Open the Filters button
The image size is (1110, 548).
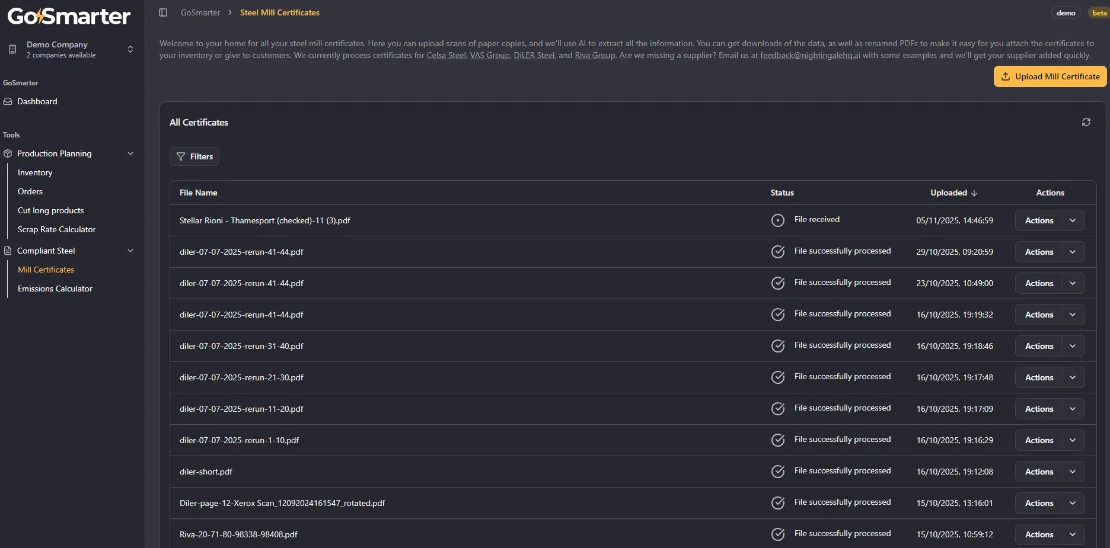pos(194,156)
